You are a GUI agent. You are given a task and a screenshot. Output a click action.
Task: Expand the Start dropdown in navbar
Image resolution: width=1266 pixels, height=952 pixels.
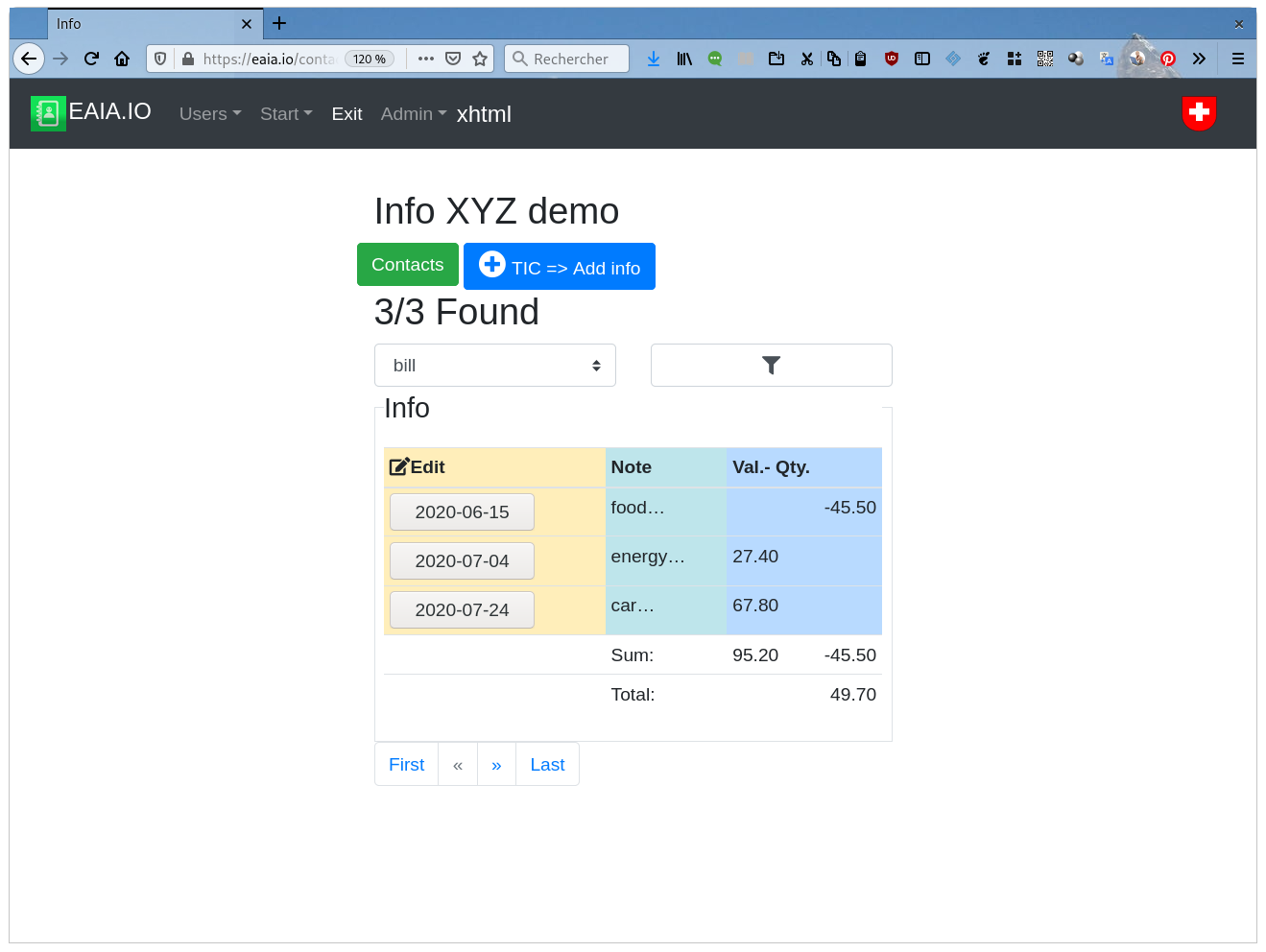click(286, 114)
